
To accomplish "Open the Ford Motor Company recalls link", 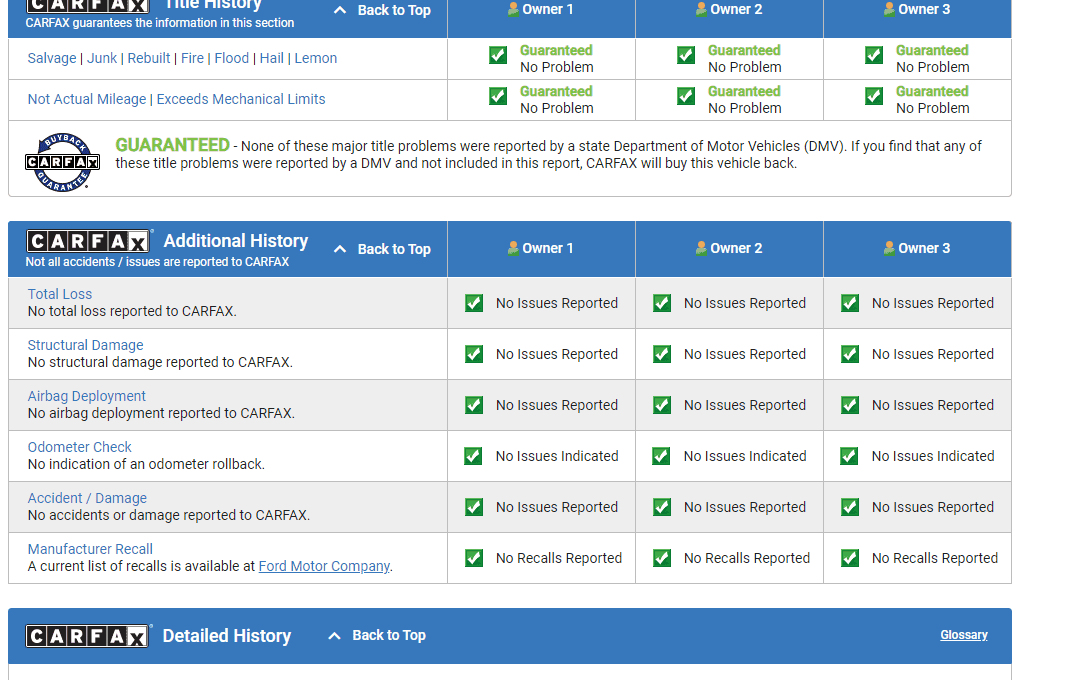I will tap(324, 566).
